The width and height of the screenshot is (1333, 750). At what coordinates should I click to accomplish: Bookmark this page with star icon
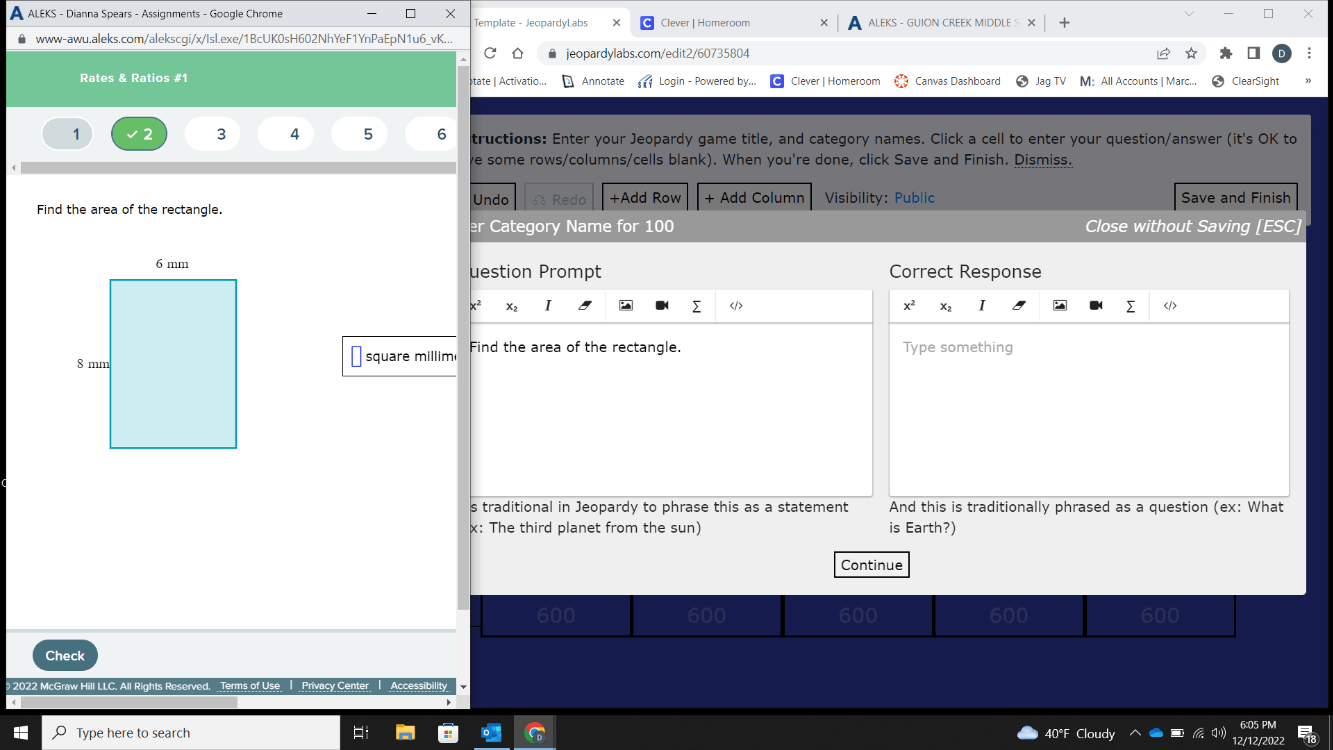tap(1191, 53)
